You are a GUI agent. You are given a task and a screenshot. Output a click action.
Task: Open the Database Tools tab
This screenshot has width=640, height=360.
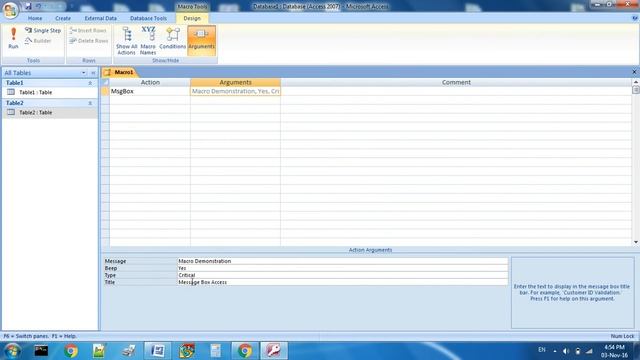(x=148, y=18)
